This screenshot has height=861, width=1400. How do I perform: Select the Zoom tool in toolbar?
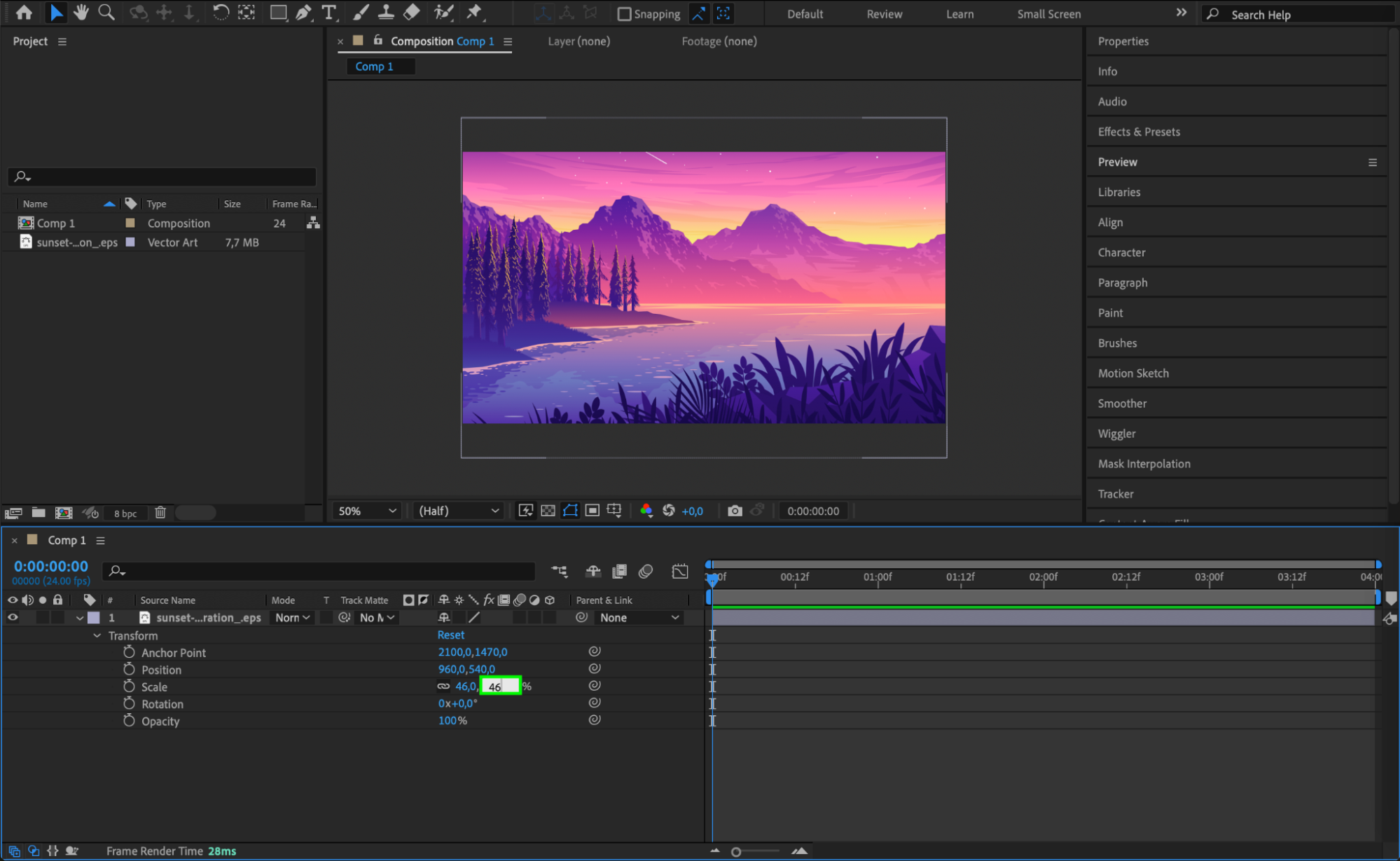coord(106,12)
